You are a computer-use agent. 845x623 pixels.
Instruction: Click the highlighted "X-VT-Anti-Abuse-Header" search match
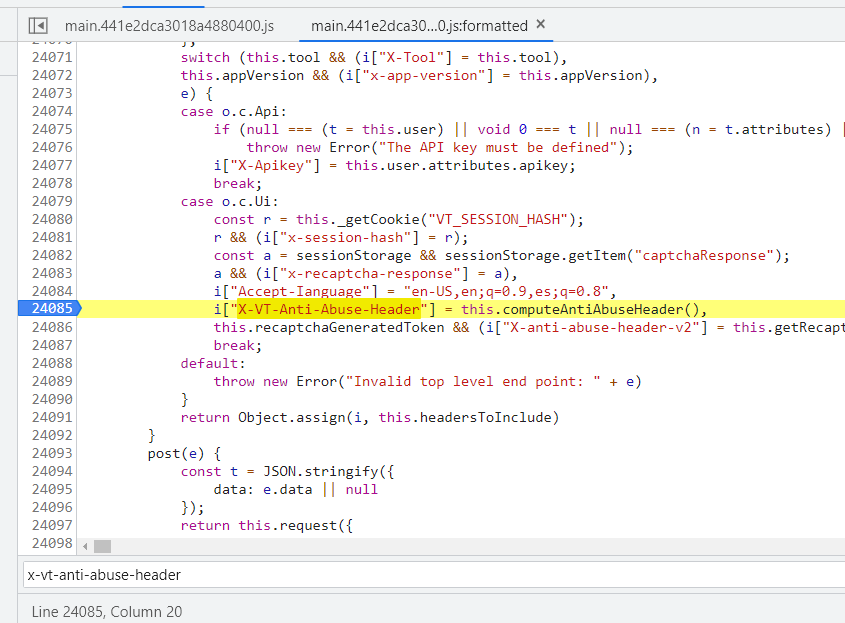(329, 309)
